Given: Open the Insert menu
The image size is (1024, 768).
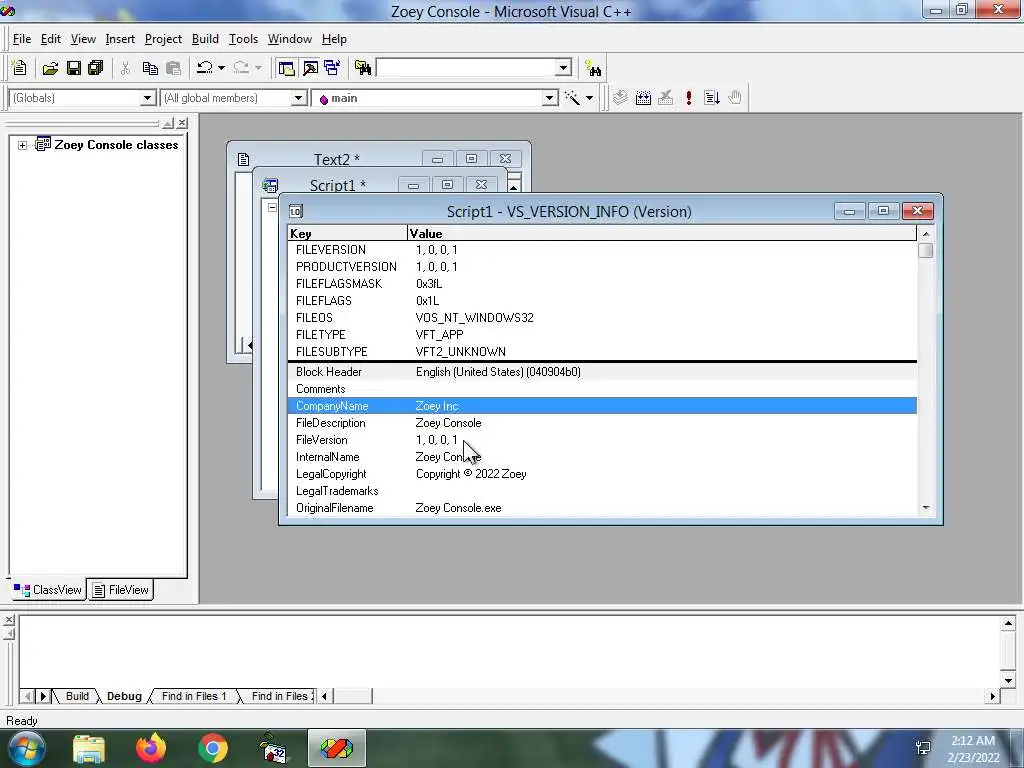Looking at the screenshot, I should coord(120,39).
